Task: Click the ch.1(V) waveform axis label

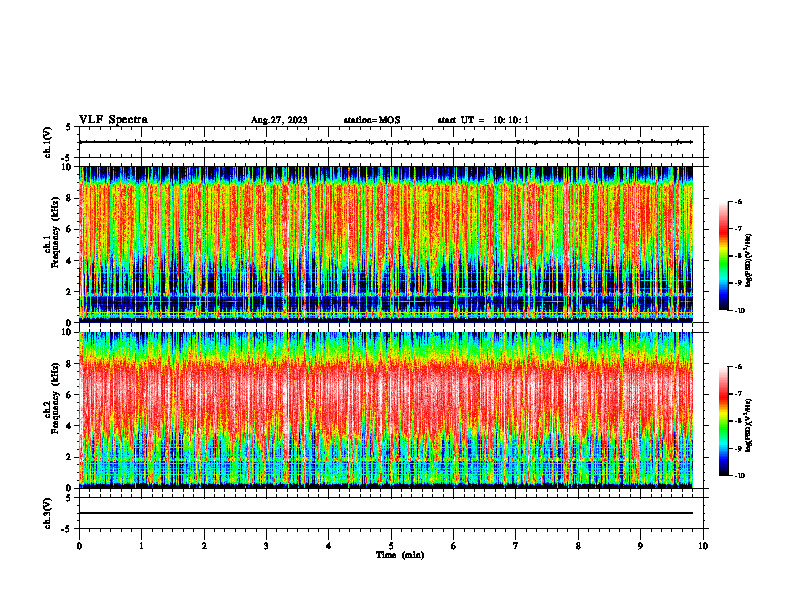Action: 47,142
